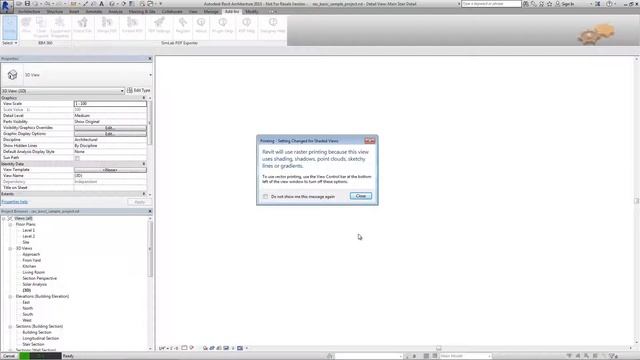
Task: Select the East elevation in Project Browser
Action: [x=26, y=302]
